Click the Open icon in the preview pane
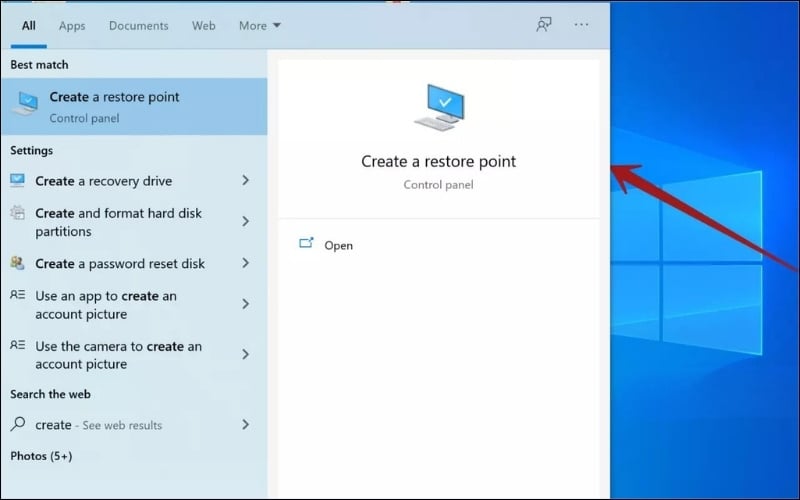 tap(306, 243)
